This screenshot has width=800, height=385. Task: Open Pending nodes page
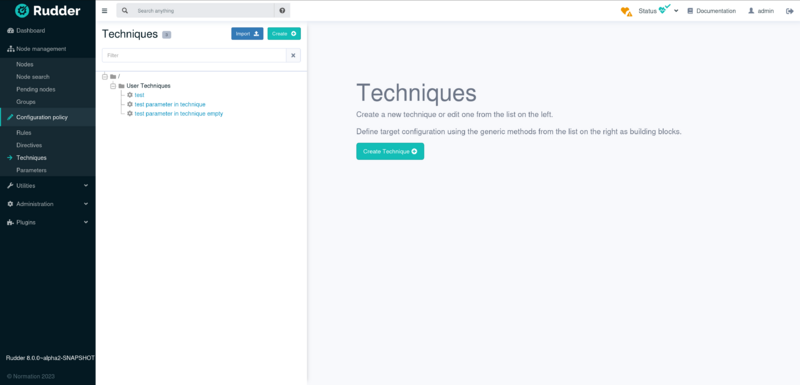pyautogui.click(x=36, y=89)
